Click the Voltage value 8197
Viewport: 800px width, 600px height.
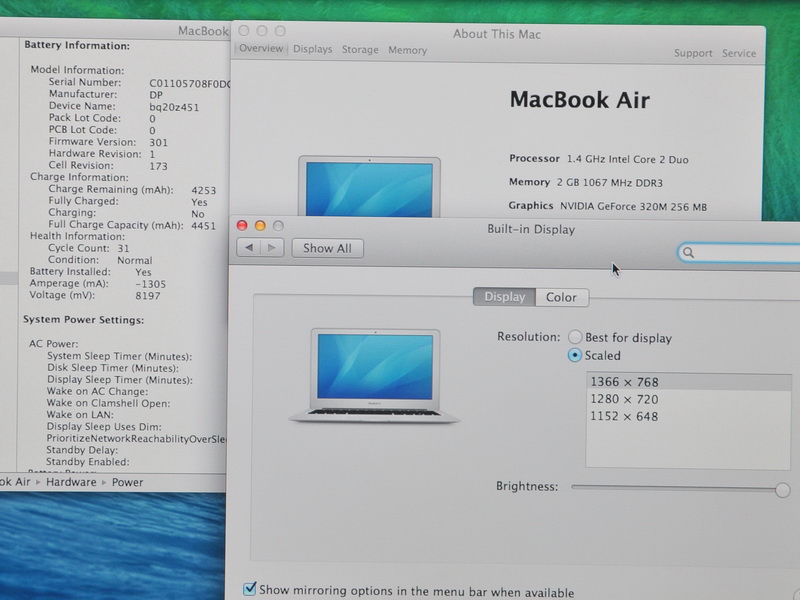coord(148,295)
